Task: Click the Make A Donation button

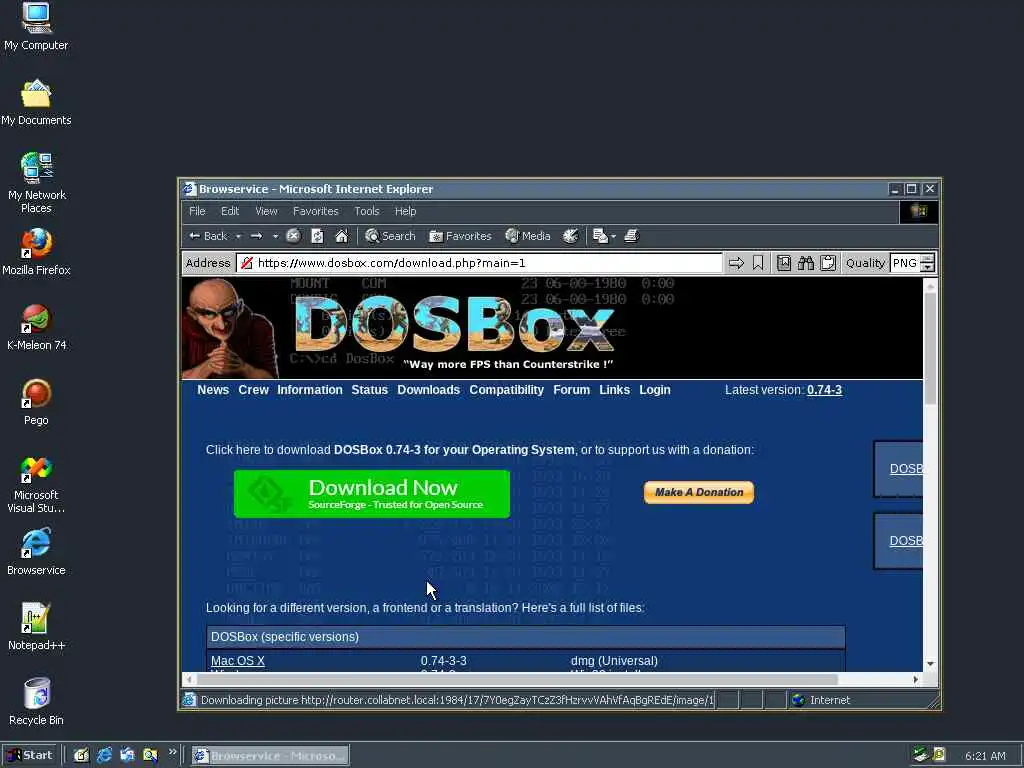Action: point(699,492)
